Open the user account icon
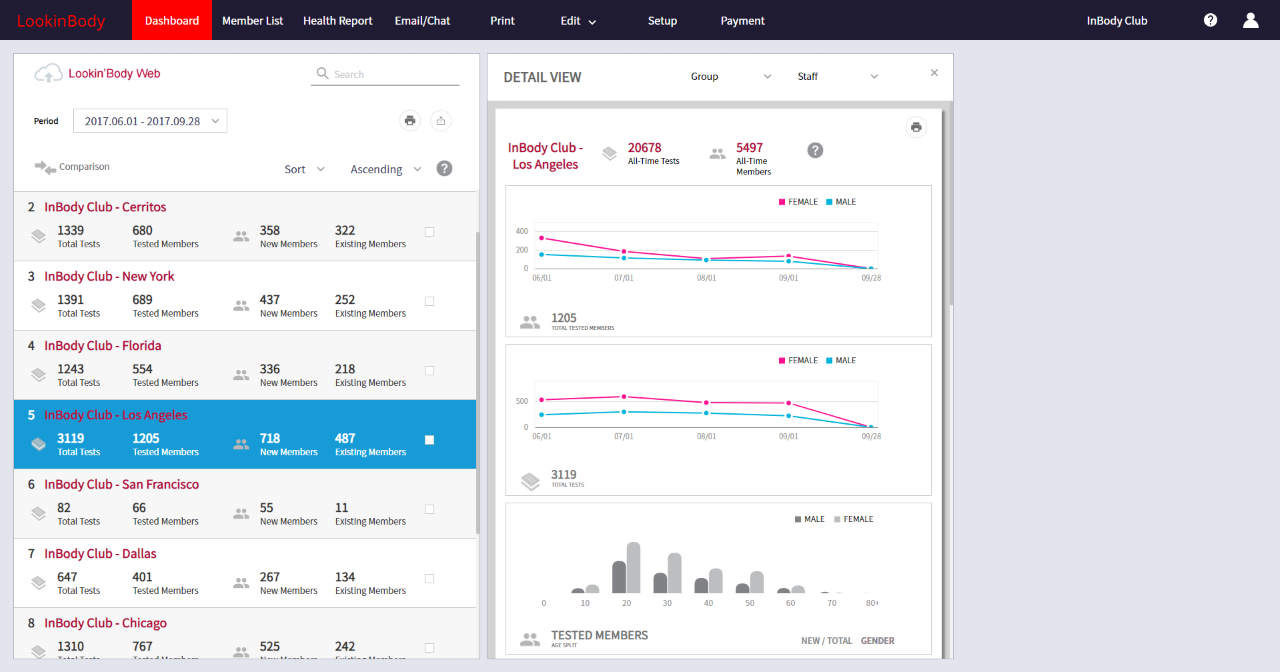Viewport: 1280px width, 672px height. click(1250, 20)
